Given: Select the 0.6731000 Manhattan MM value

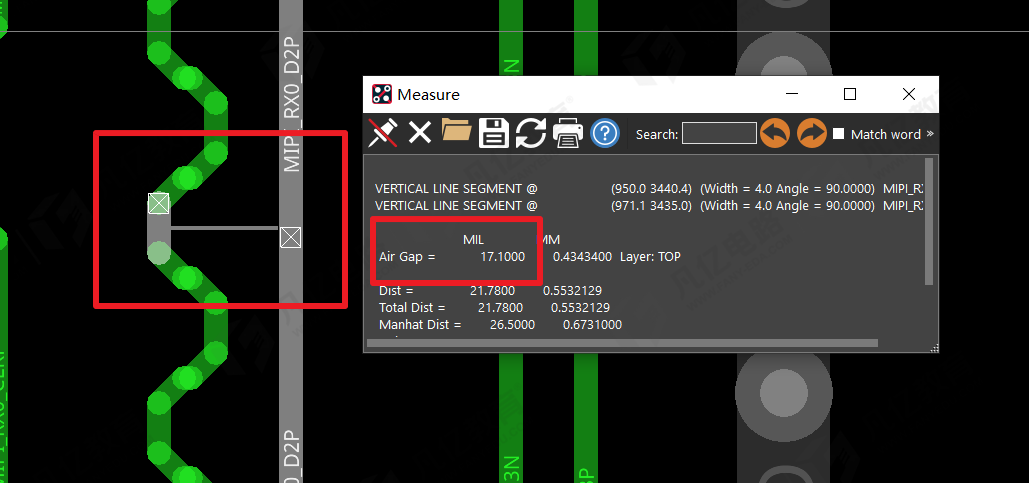Looking at the screenshot, I should pos(593,325).
